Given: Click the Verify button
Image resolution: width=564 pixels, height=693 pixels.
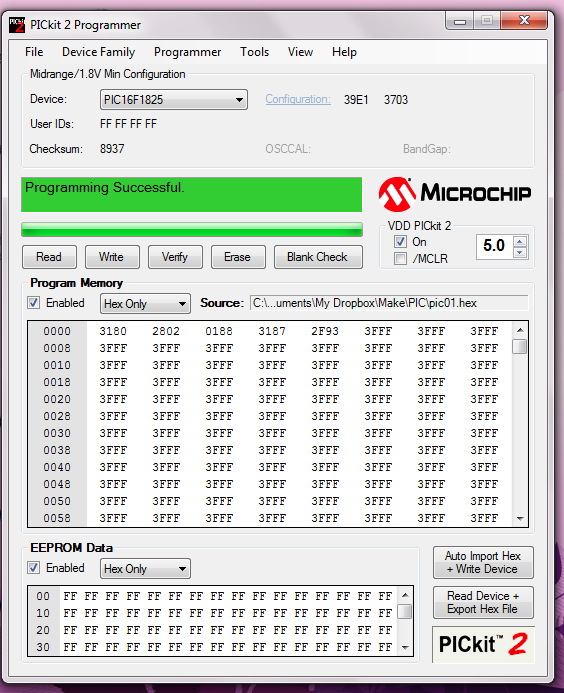Looking at the screenshot, I should click(x=175, y=257).
